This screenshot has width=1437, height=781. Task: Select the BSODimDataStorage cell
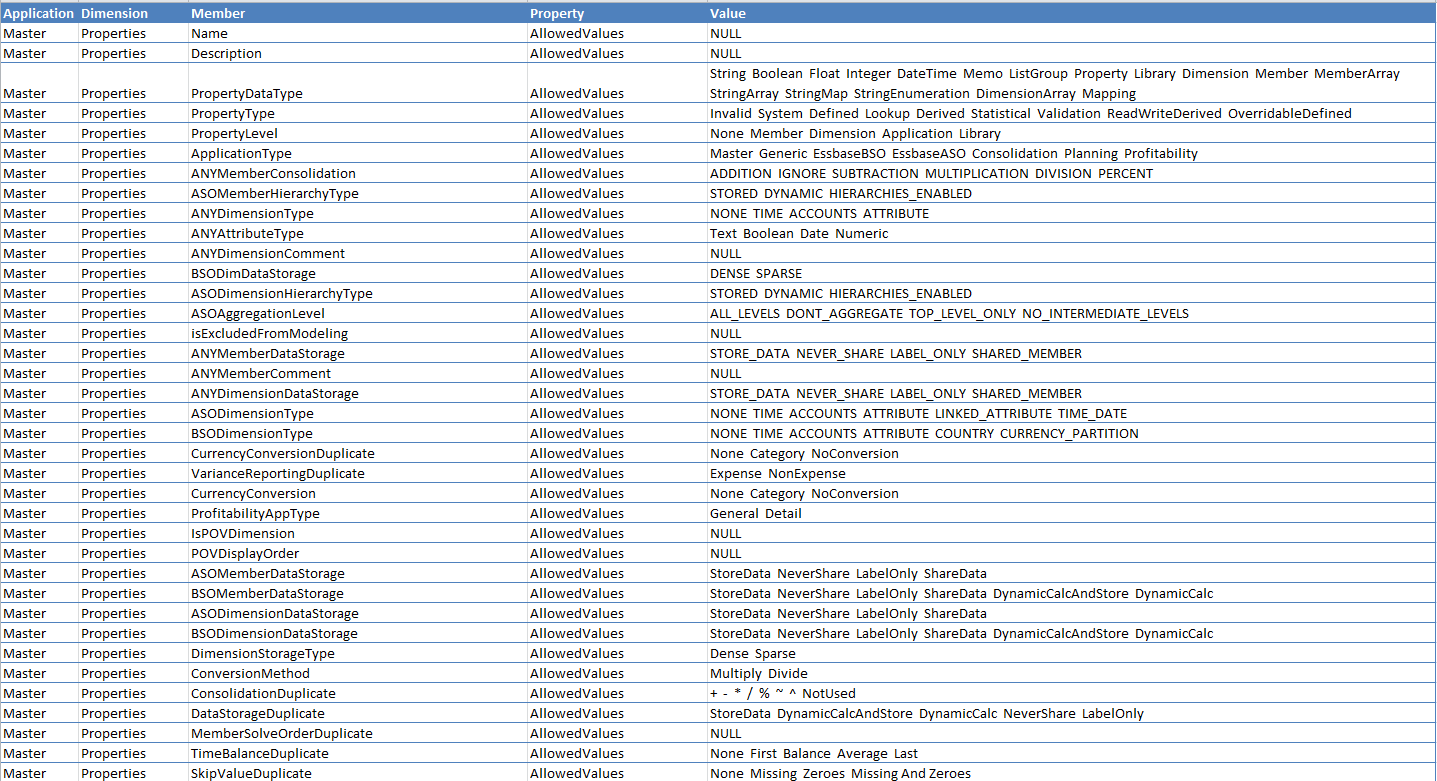coord(357,274)
